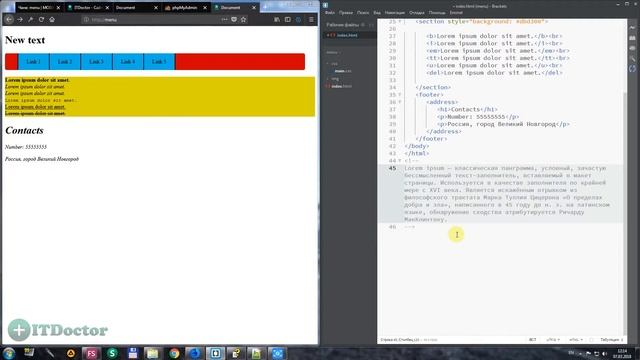Open main.css in file tree
The width and height of the screenshot is (640, 360).
click(x=342, y=71)
